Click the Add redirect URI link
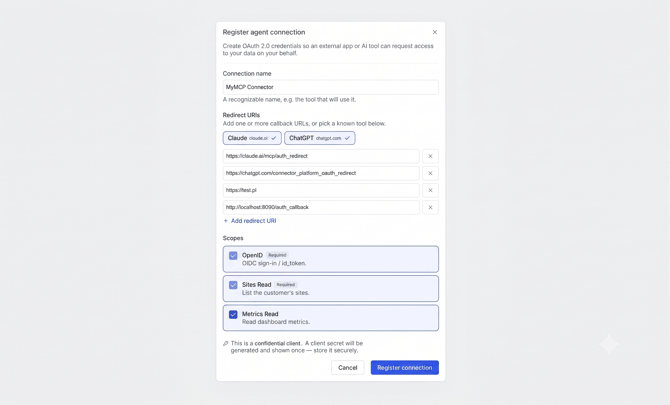670x405 pixels. tap(253, 221)
